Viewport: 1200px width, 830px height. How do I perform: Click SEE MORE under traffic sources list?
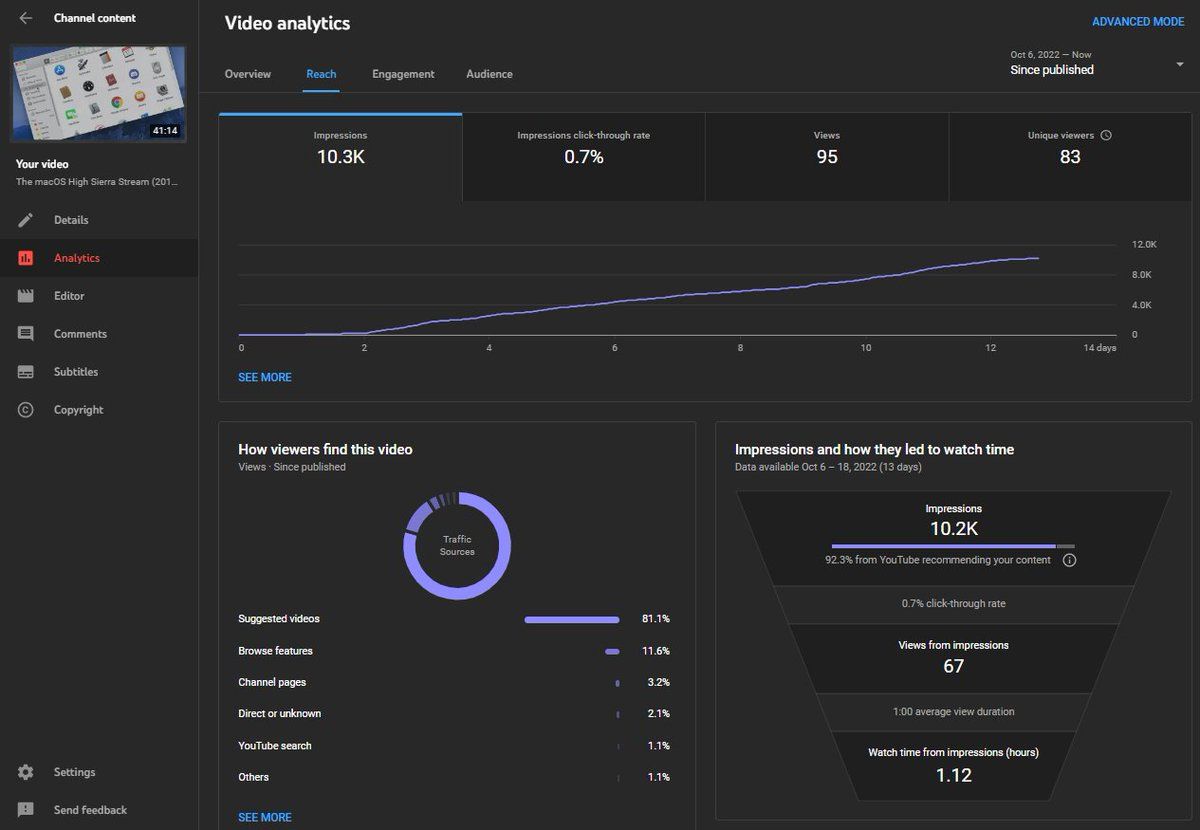(265, 817)
